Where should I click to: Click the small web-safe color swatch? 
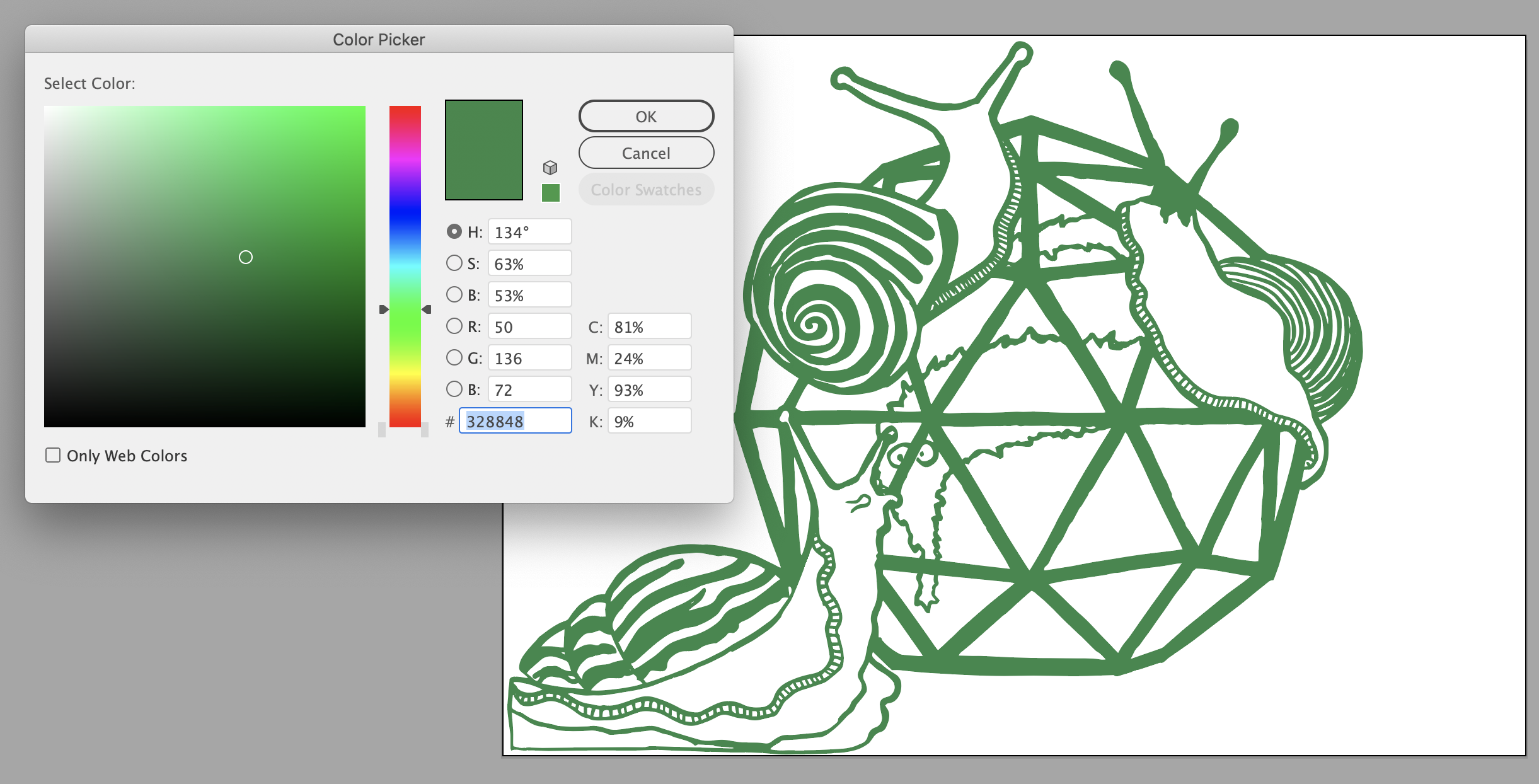coord(551,193)
